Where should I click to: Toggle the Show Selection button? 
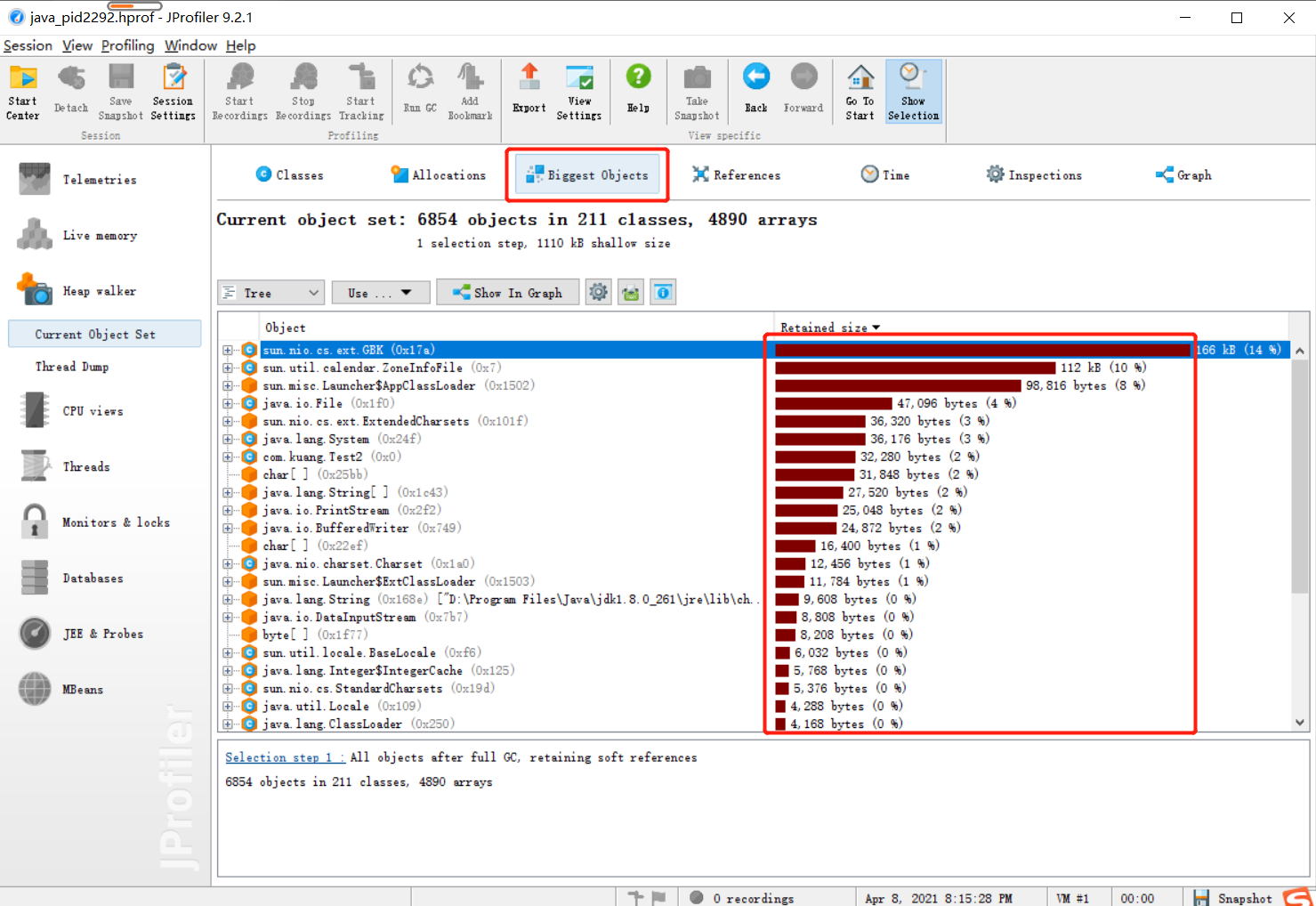tap(913, 92)
